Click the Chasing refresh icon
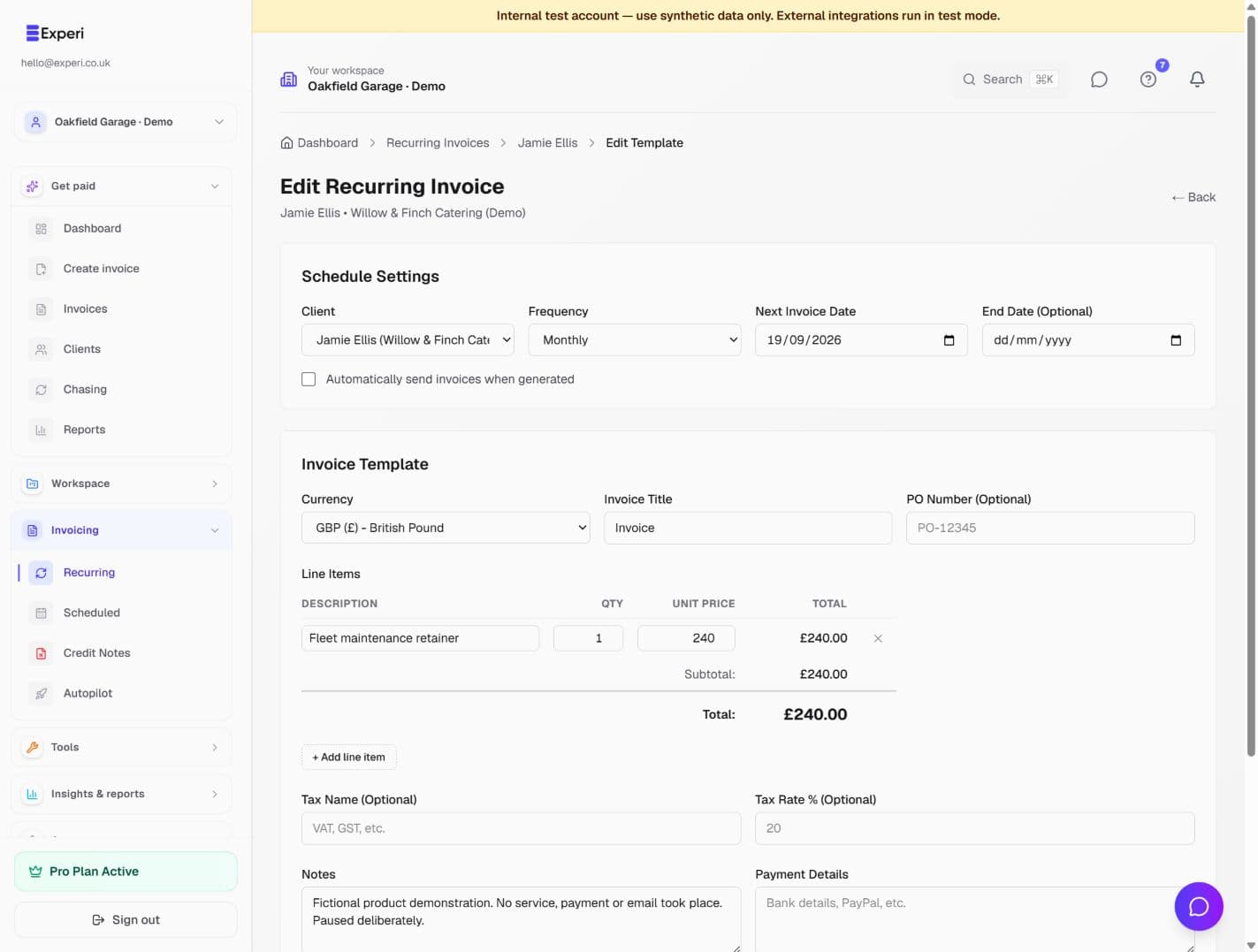1258x952 pixels. click(41, 390)
